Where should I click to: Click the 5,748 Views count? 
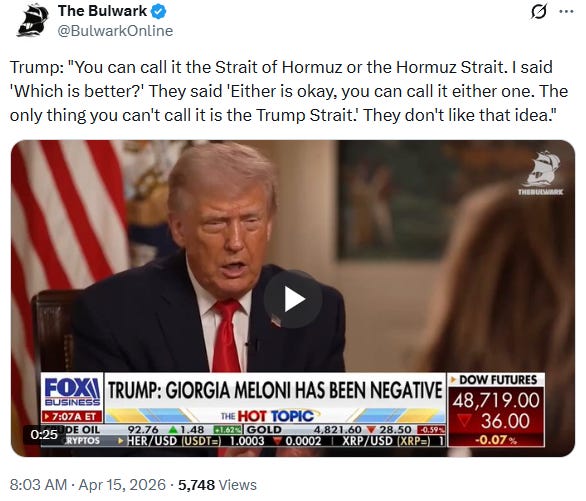point(217,485)
